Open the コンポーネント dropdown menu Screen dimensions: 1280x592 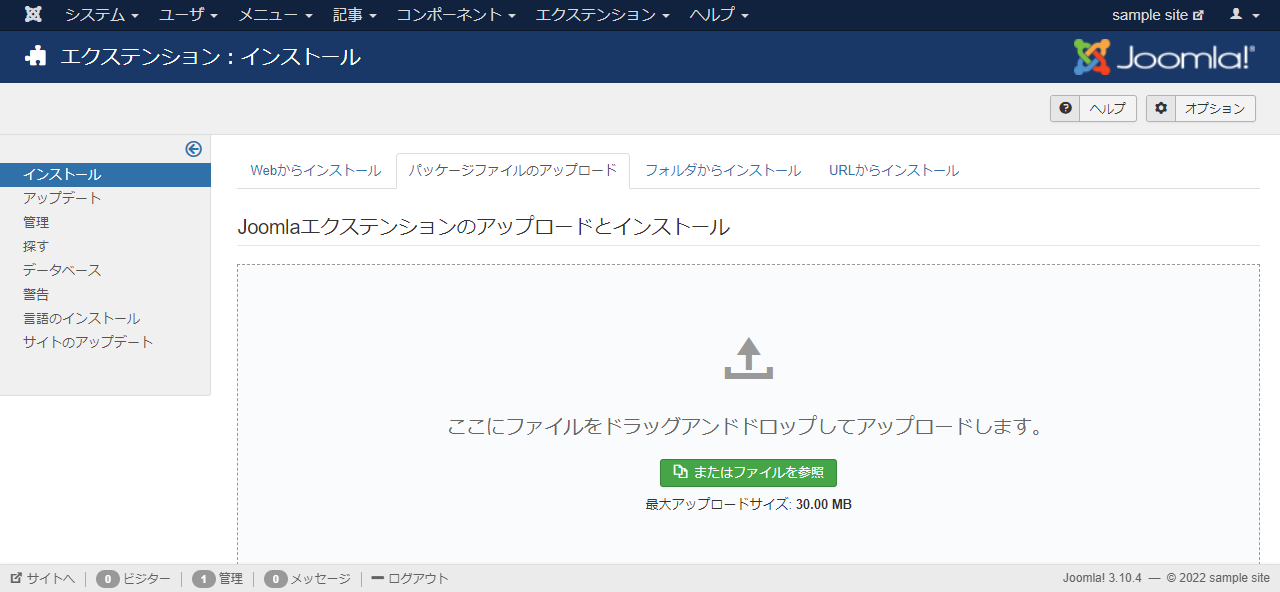click(x=455, y=15)
